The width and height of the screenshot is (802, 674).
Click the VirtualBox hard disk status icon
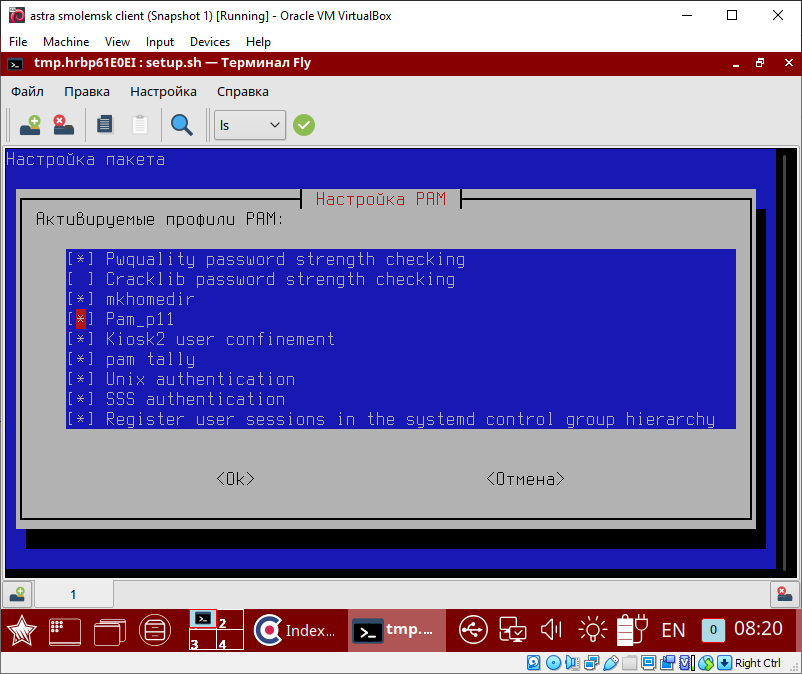coord(533,663)
